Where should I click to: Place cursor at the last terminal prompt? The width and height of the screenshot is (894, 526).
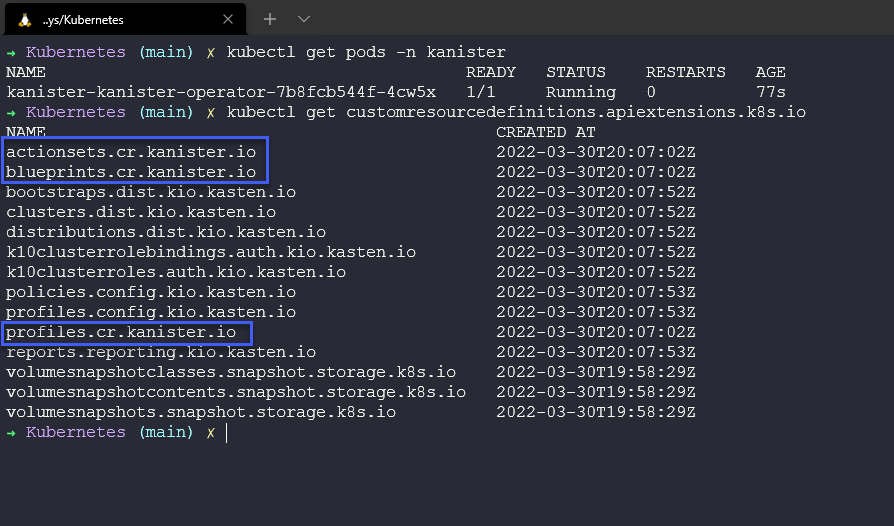point(227,433)
